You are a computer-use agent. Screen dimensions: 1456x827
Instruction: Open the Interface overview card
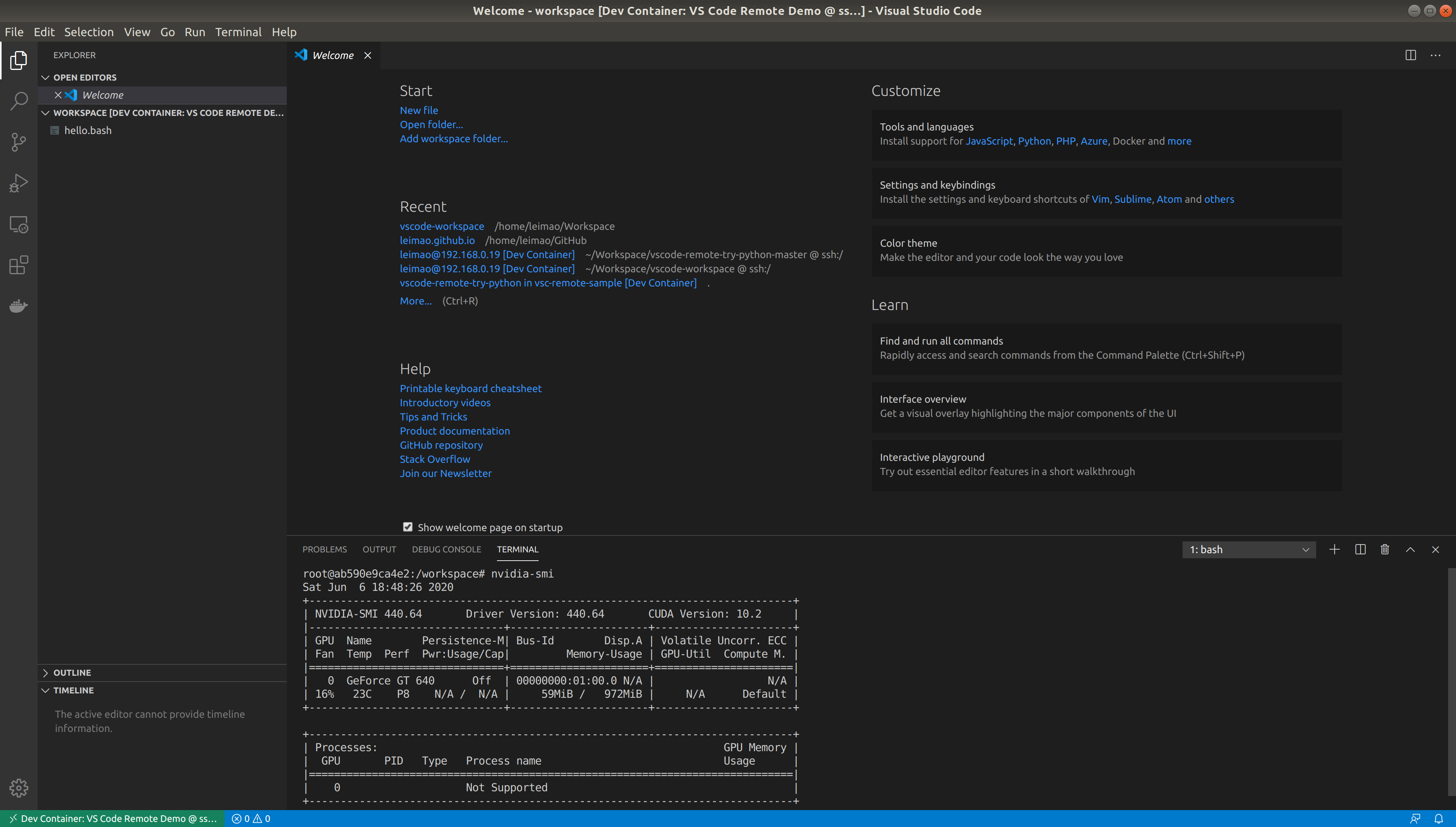tap(1107, 407)
